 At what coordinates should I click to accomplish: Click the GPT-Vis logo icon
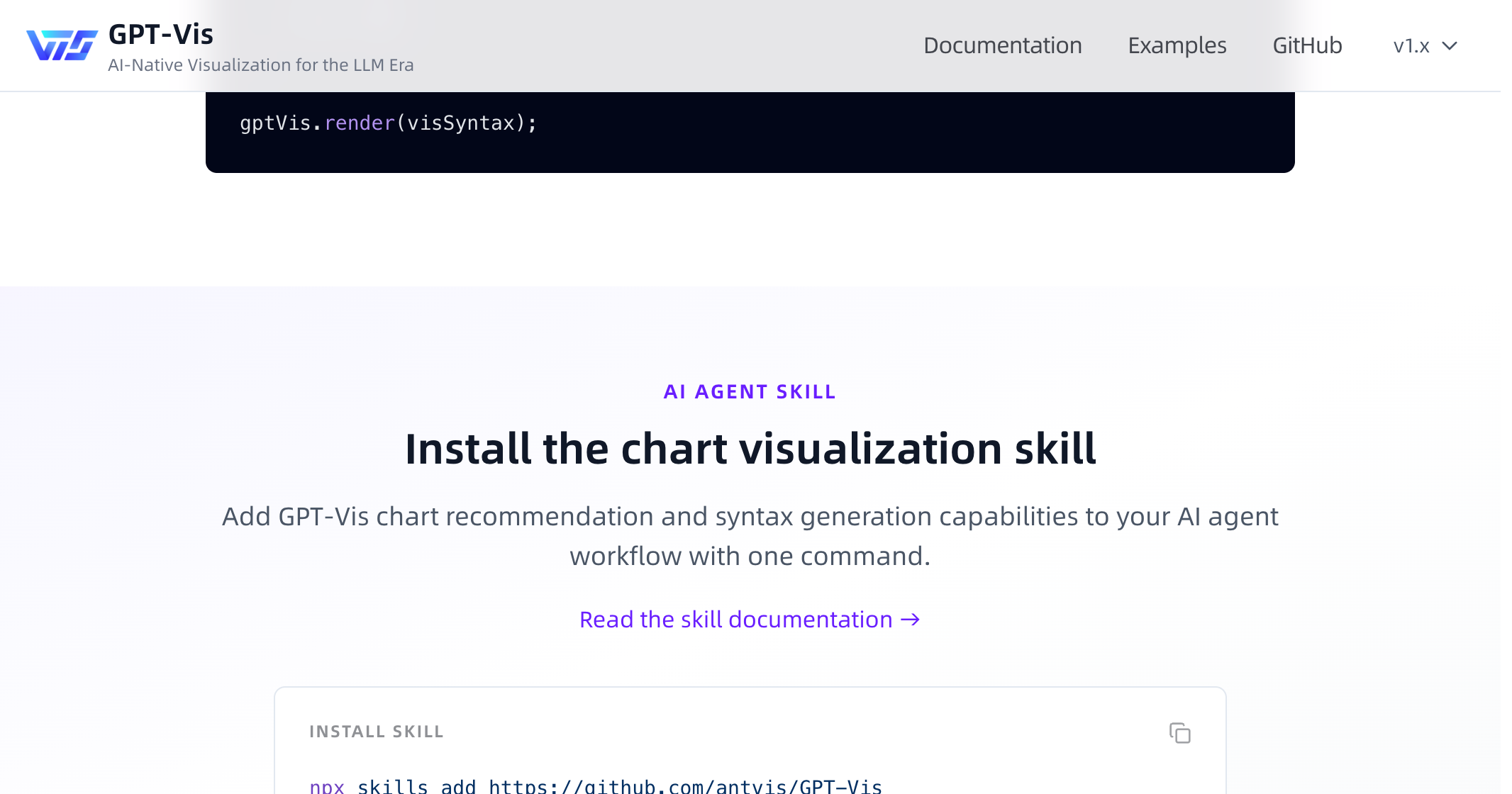pos(62,45)
